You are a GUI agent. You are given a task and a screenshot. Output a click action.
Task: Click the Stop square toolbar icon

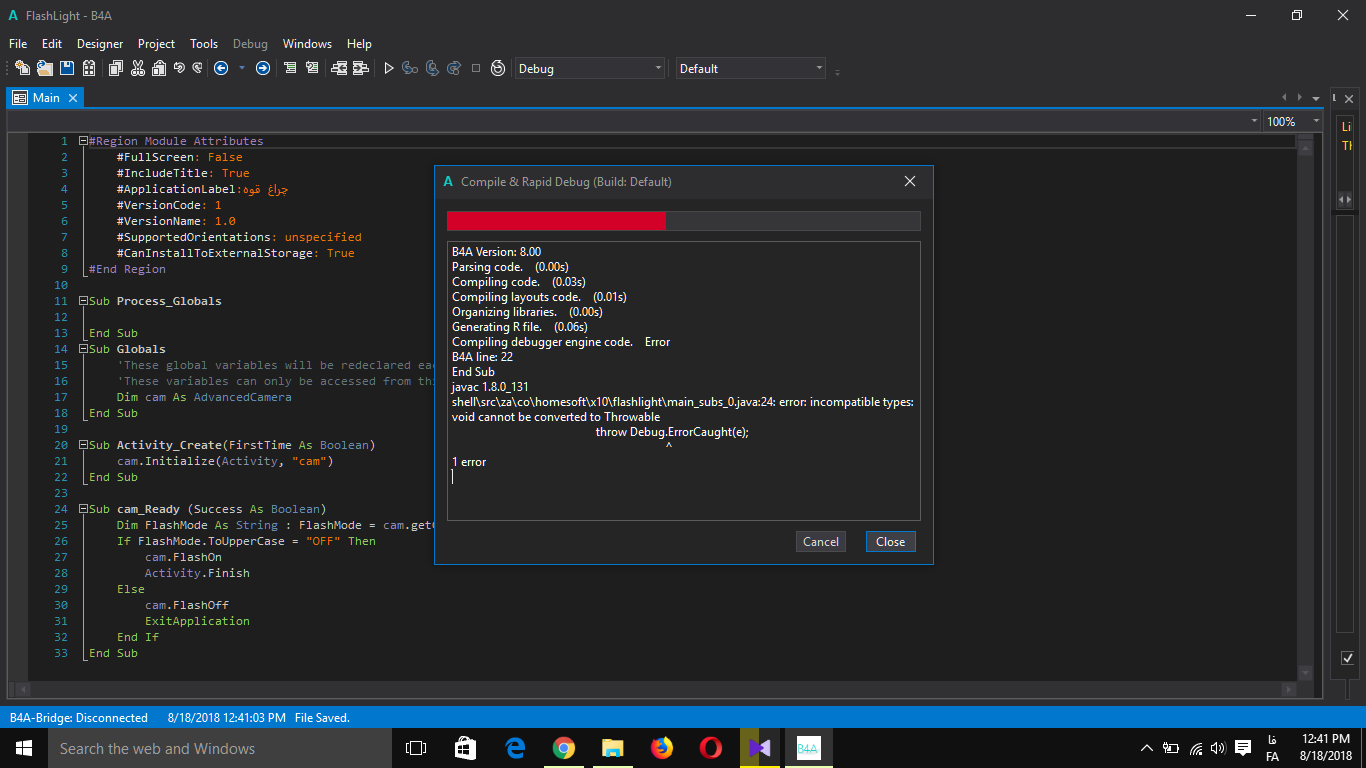[x=476, y=68]
